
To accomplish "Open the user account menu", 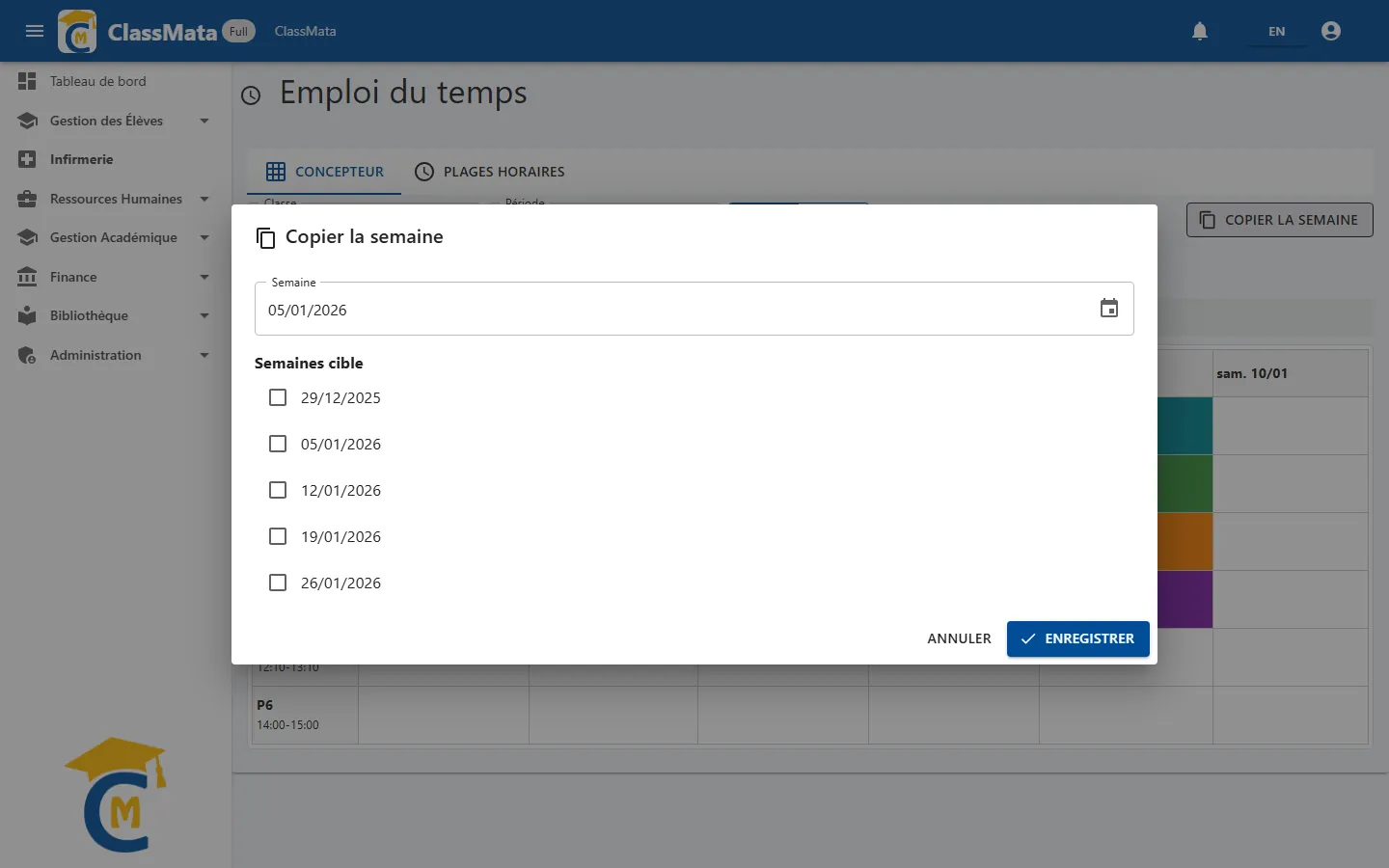I will pos(1331,31).
